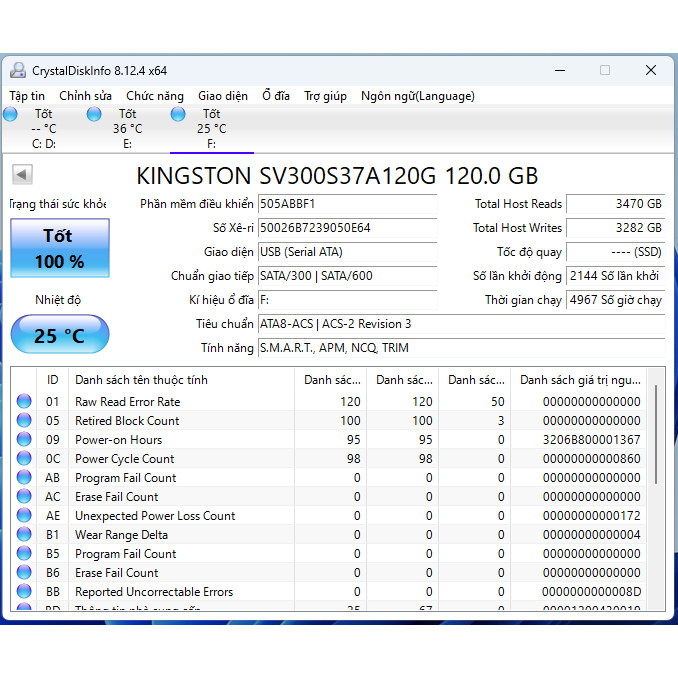The height and width of the screenshot is (678, 678).
Task: Click the serial number field 50026B7239050E64
Action: pyautogui.click(x=348, y=228)
